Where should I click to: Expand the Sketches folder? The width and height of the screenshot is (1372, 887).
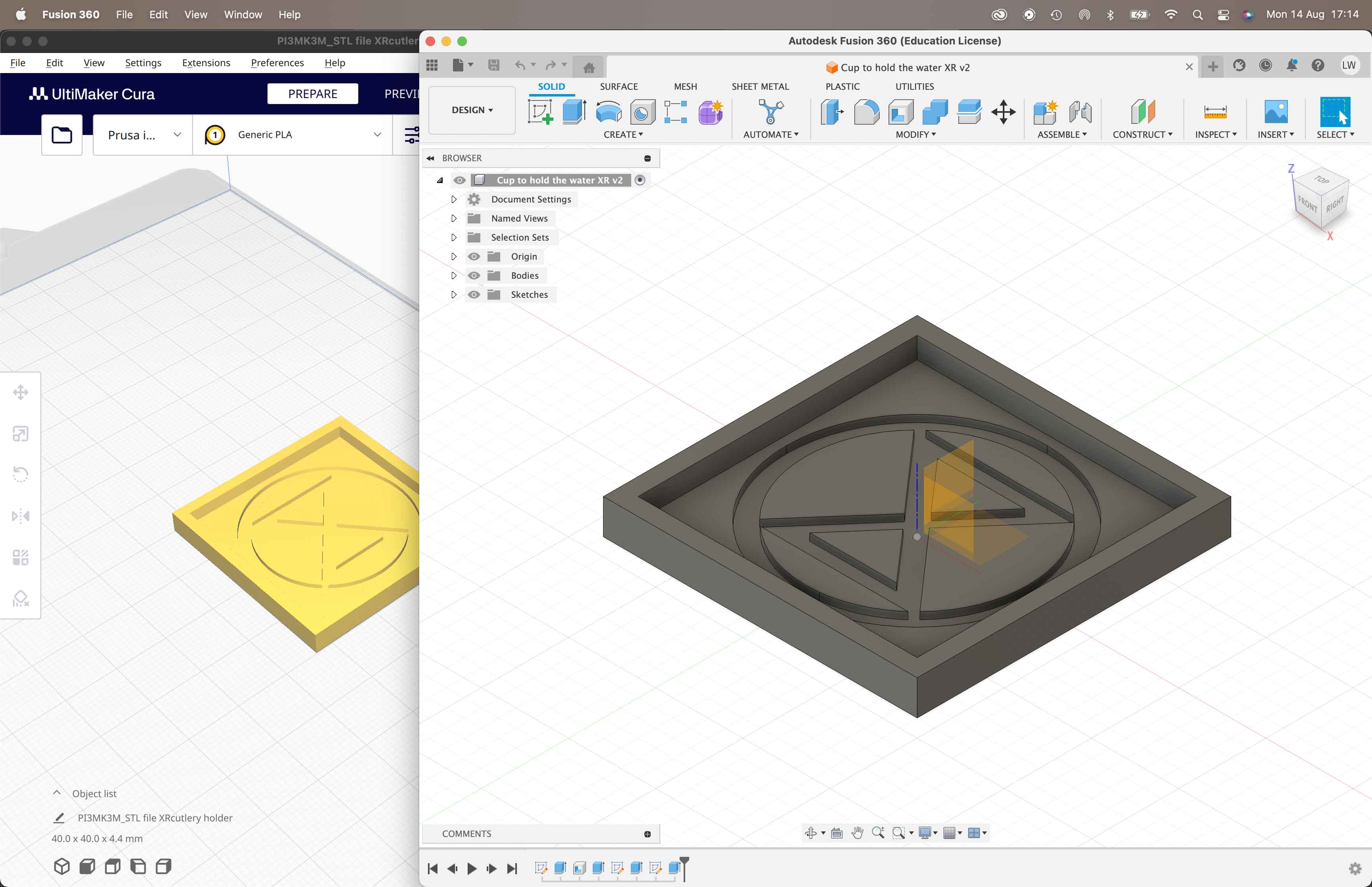(454, 294)
